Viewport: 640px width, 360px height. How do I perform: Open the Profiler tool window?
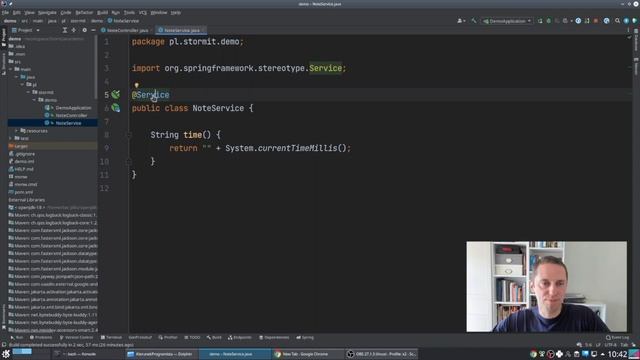[x=168, y=338]
